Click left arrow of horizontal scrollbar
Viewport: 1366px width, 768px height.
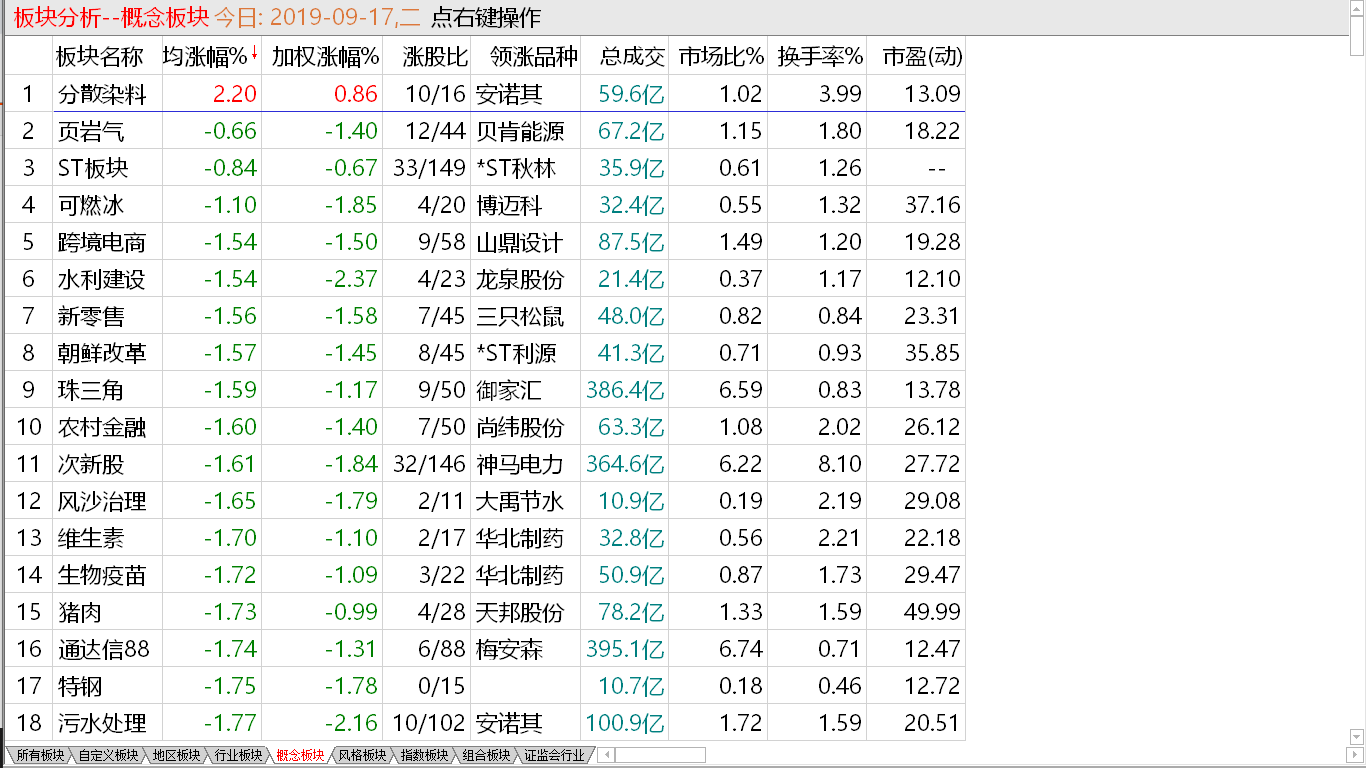pyautogui.click(x=606, y=755)
